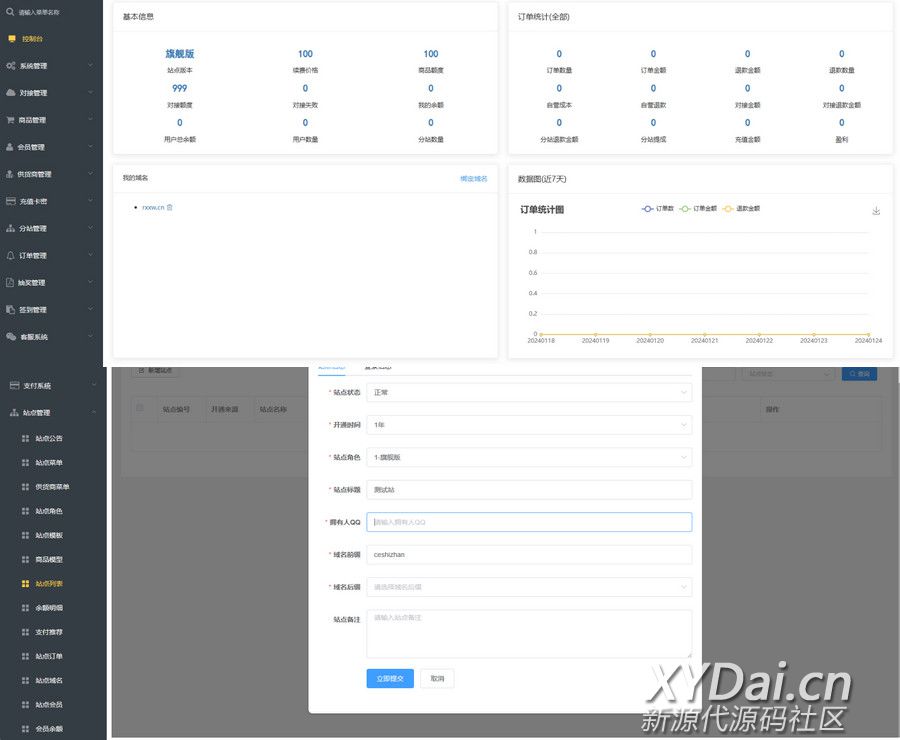Click the 绑定域名 link
900x740 pixels.
[473, 178]
